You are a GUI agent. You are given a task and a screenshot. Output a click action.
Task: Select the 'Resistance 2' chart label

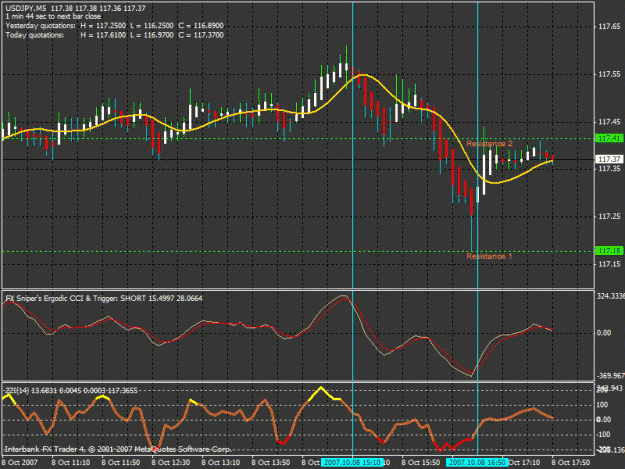489,143
